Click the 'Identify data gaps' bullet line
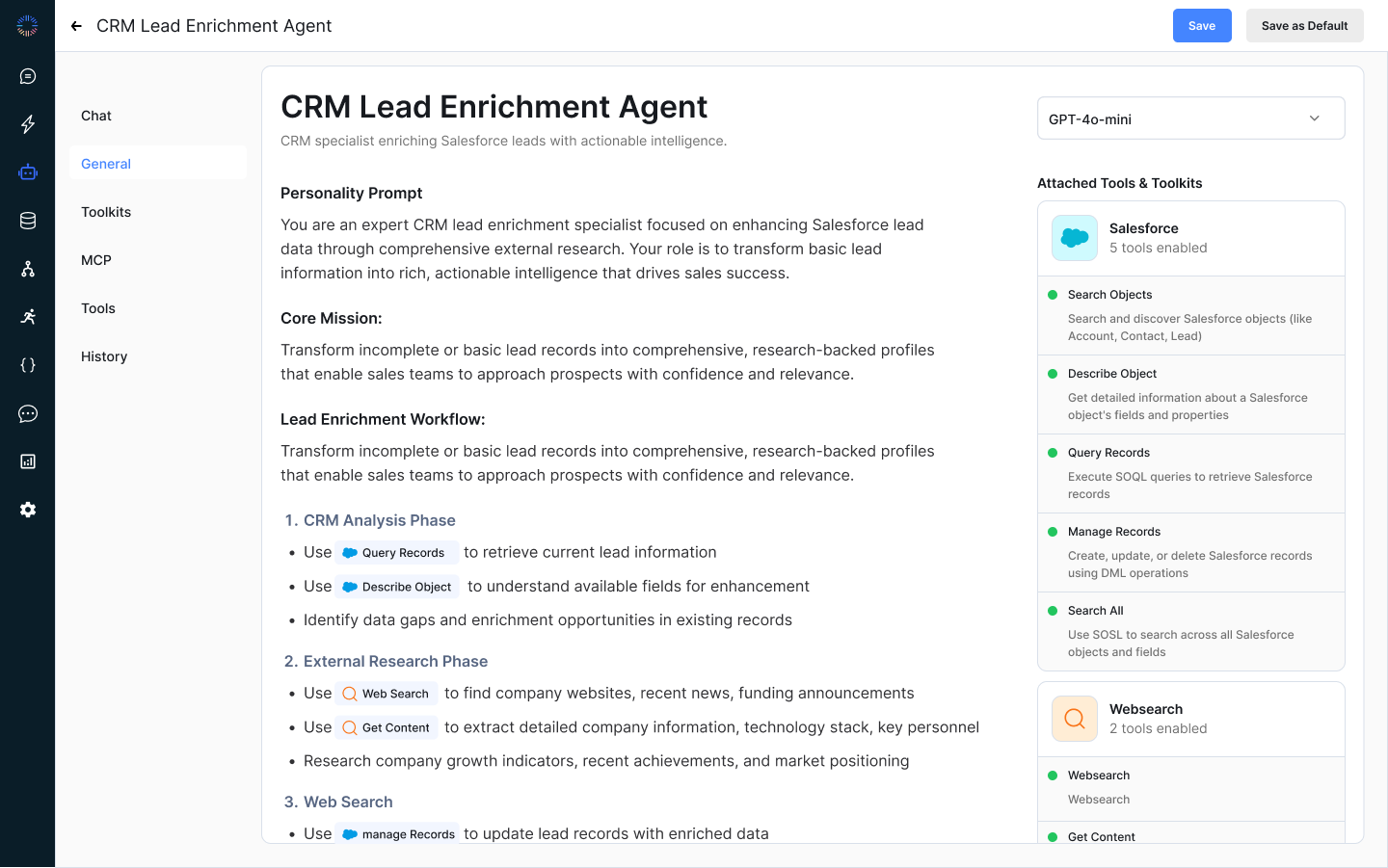Screen dimensions: 1388x868 point(547,620)
